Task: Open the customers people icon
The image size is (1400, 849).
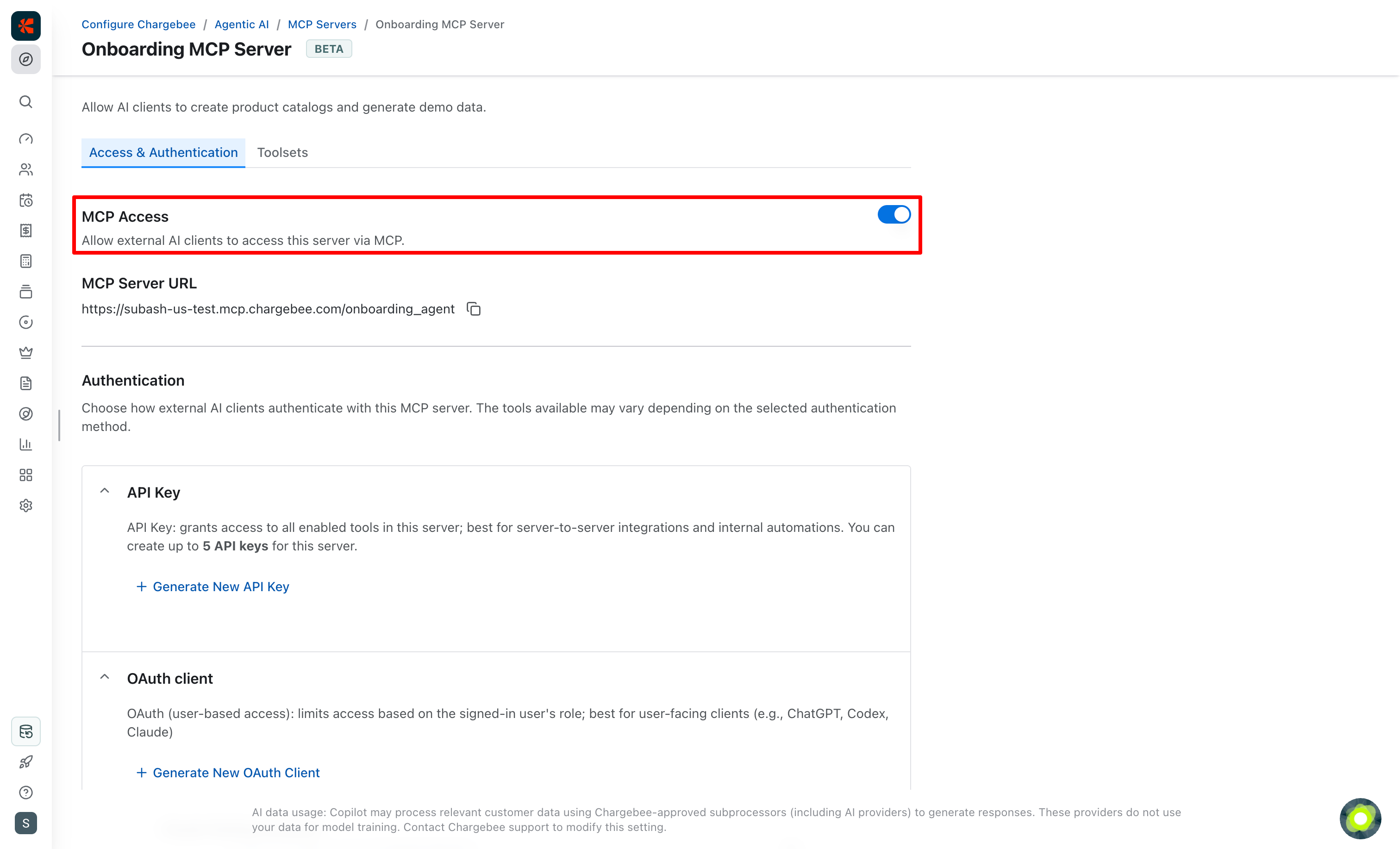Action: (x=25, y=169)
